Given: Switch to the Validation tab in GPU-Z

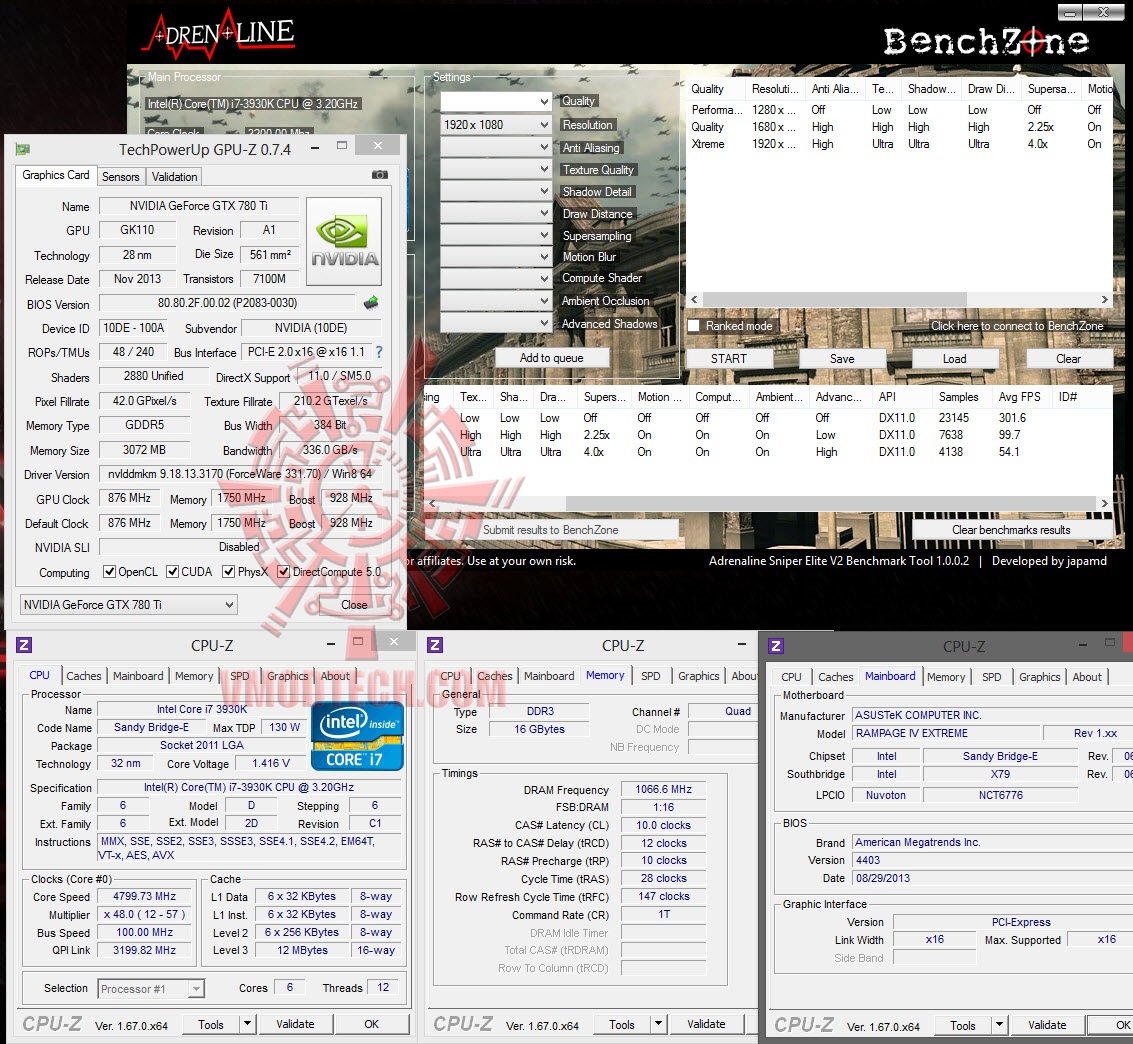Looking at the screenshot, I should point(174,176).
